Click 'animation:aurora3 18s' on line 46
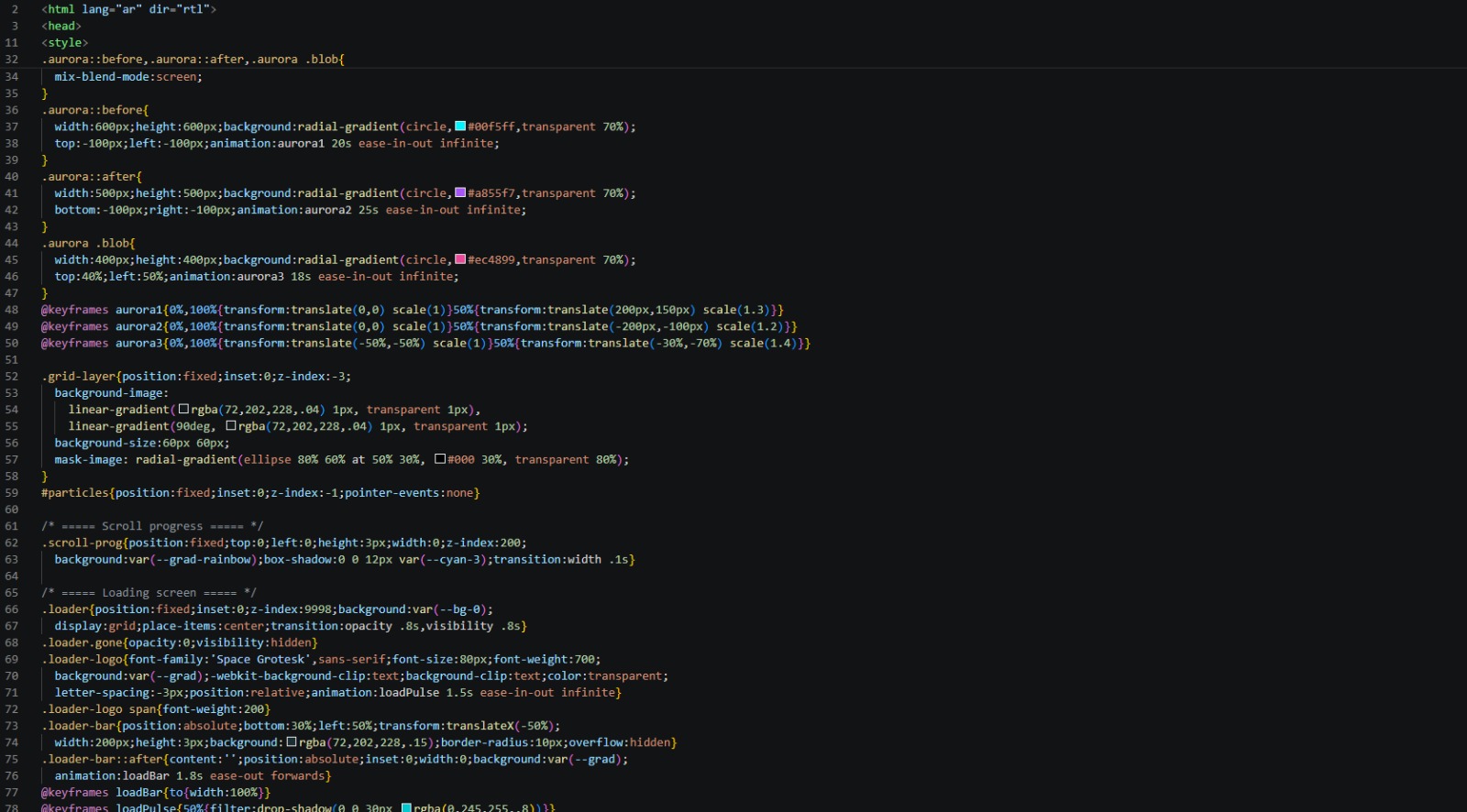Screen dimensions: 1467x812 pyautogui.click(x=240, y=277)
